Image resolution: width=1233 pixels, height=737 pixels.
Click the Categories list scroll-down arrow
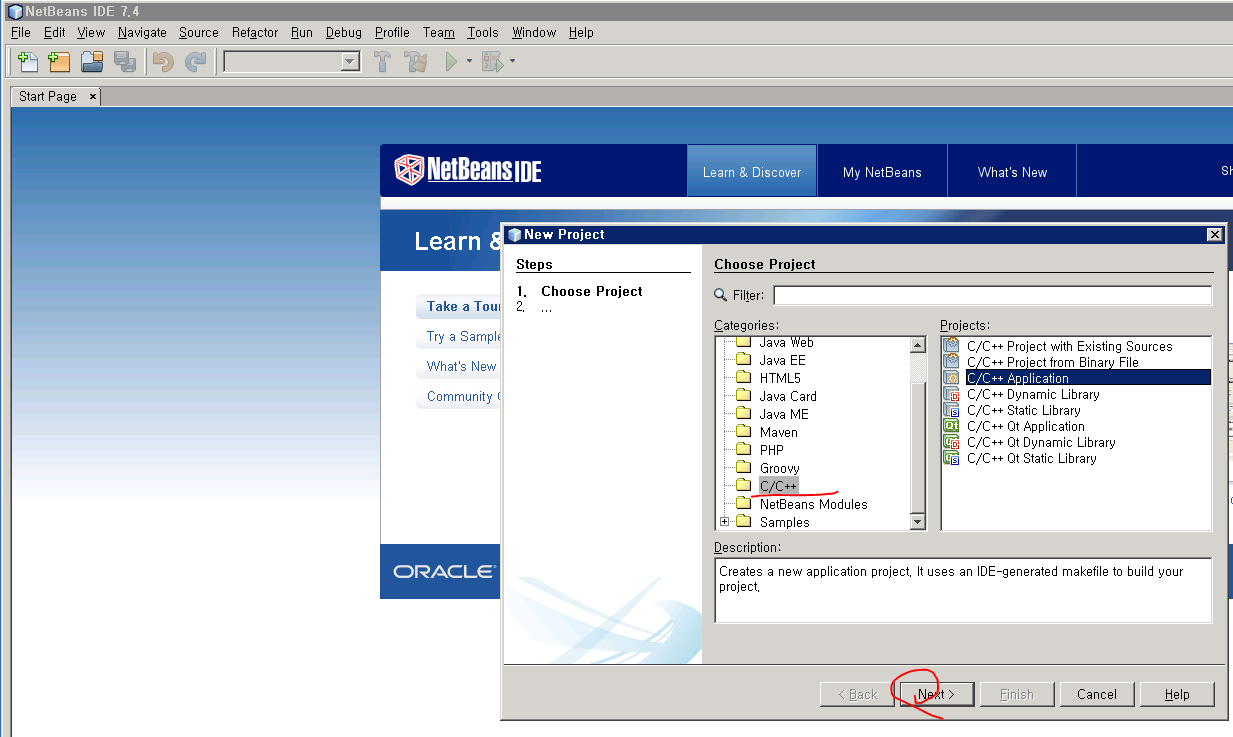[918, 522]
